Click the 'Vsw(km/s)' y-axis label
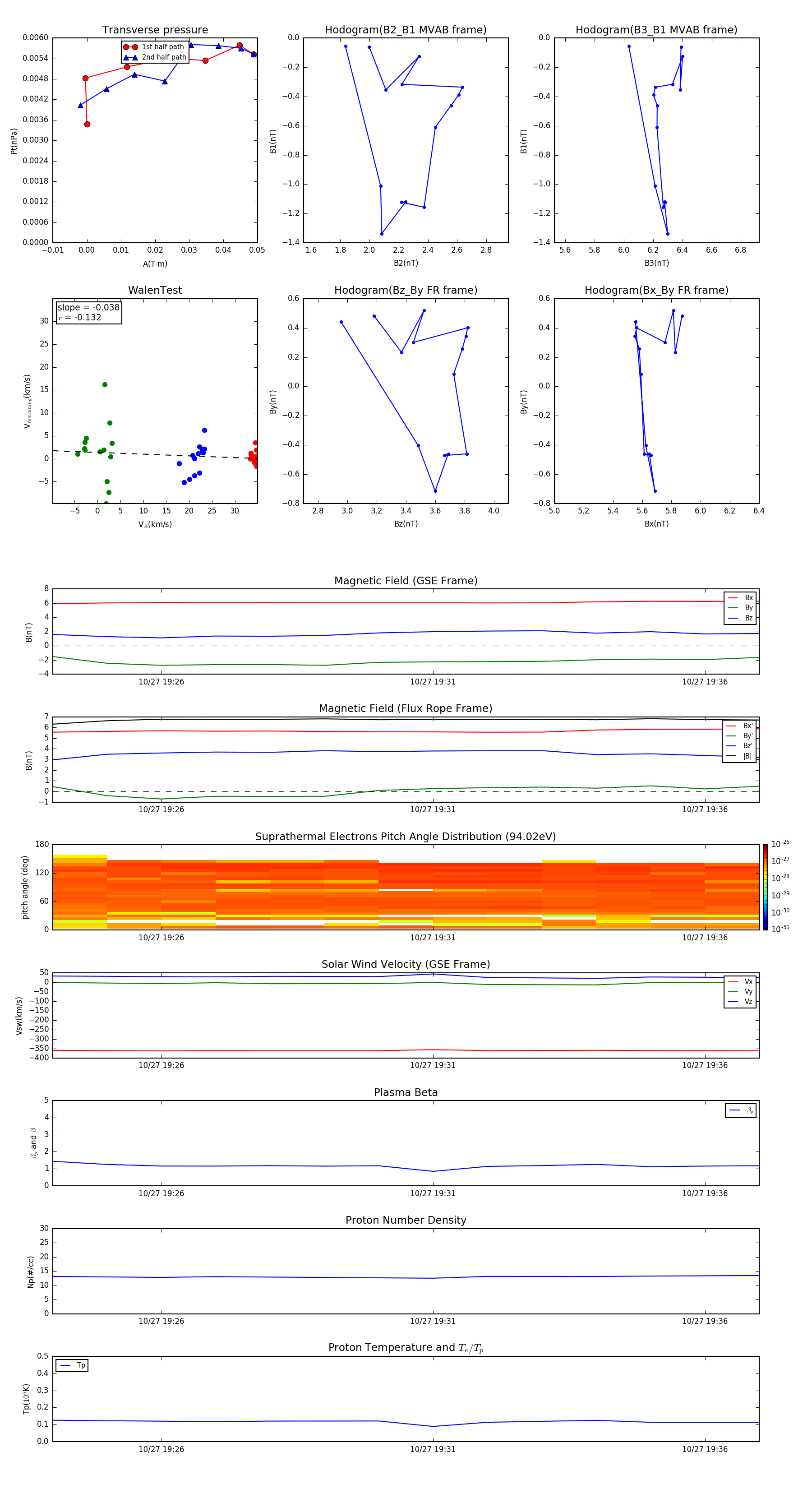812x1489 pixels. pyautogui.click(x=18, y=1015)
